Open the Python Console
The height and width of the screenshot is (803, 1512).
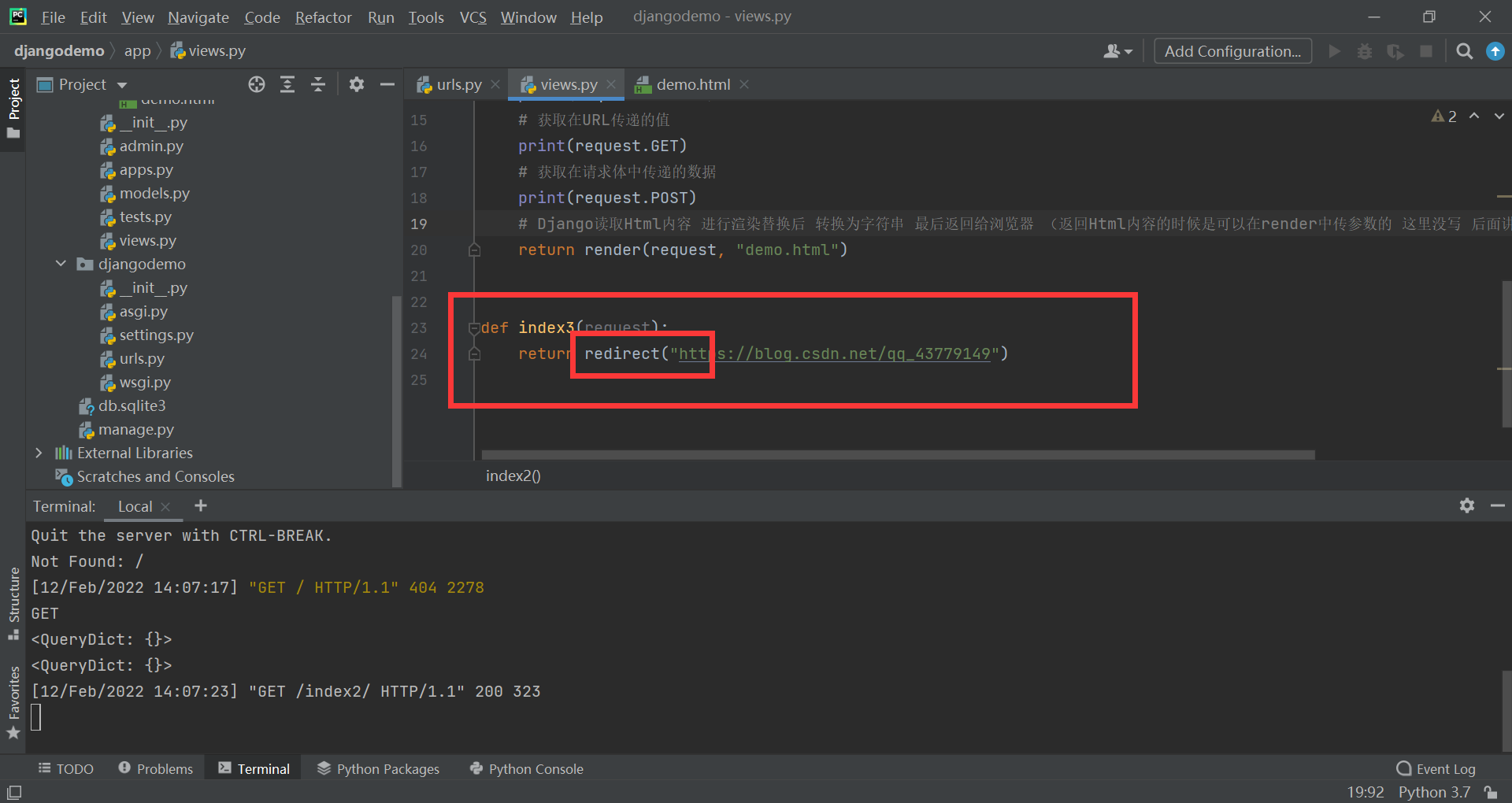pyautogui.click(x=526, y=768)
